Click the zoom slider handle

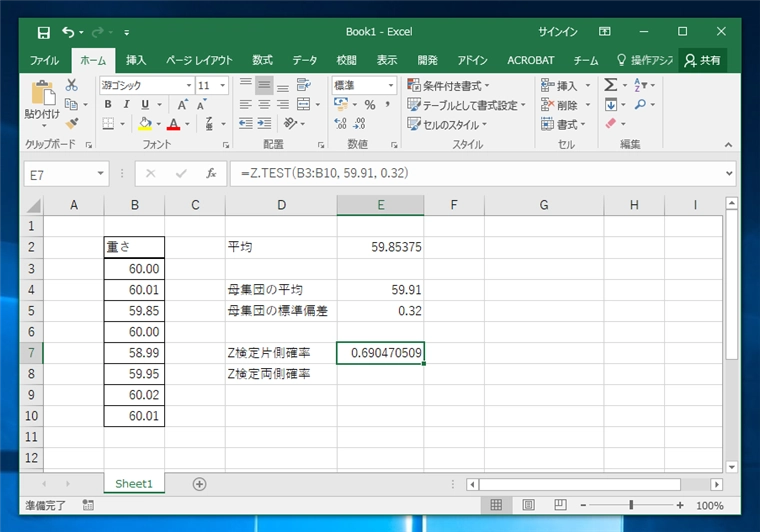tap(631, 505)
